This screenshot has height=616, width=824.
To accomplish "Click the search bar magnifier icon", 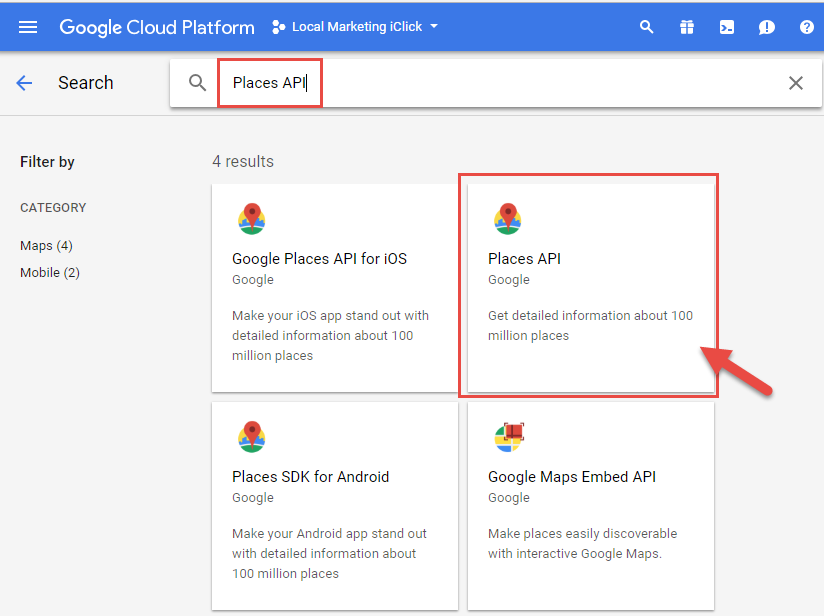I will pos(198,83).
